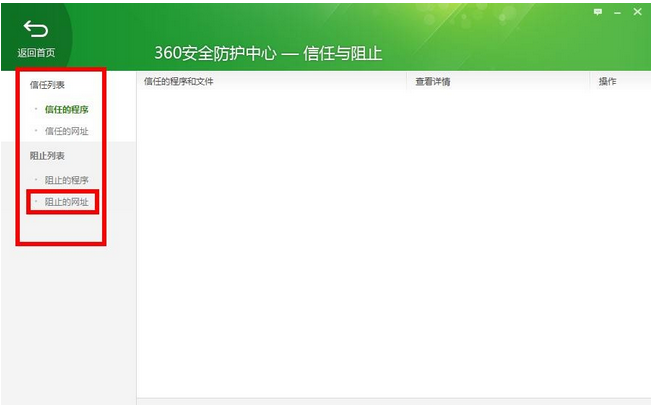Click the 阻止列表 section heading
The width and height of the screenshot is (652, 405).
click(x=47, y=156)
